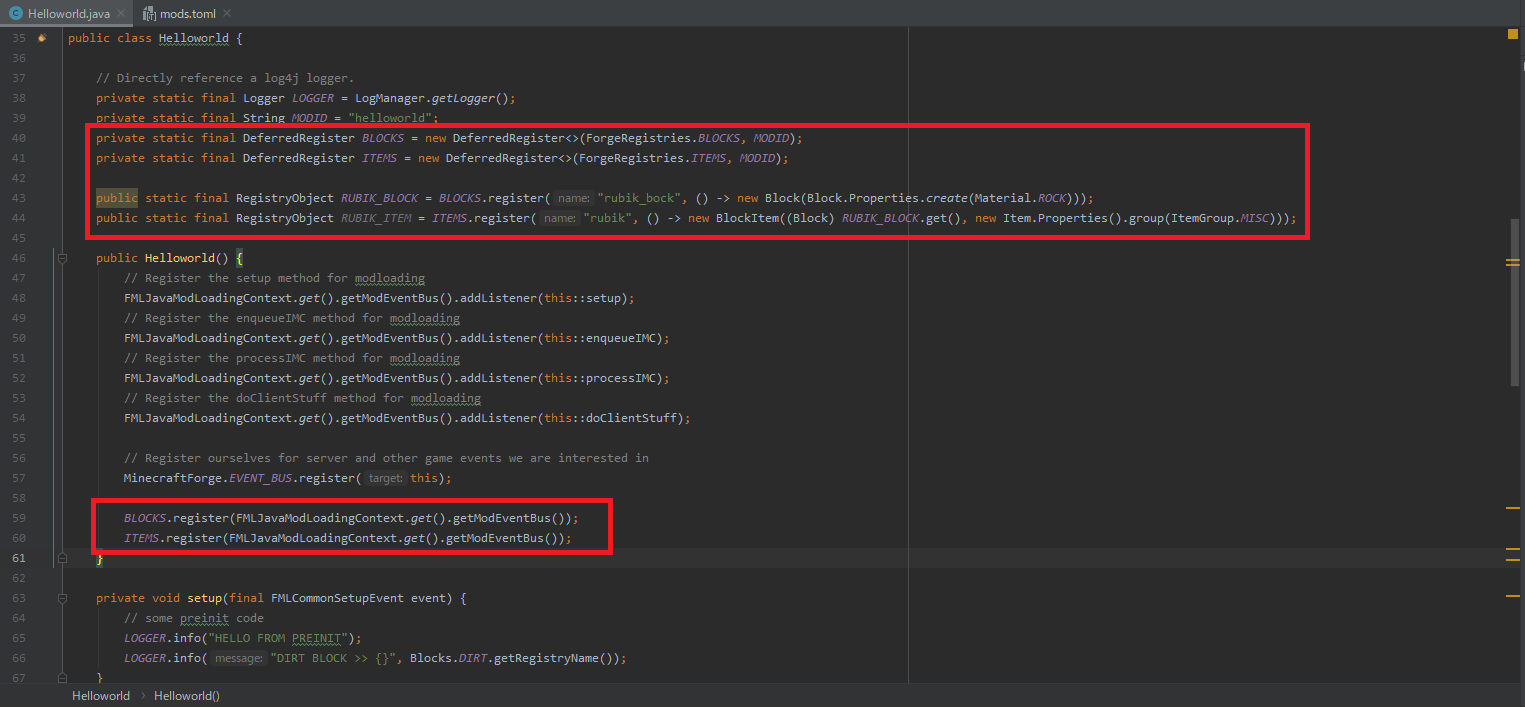The image size is (1525, 707).
Task: Click the gutter icon on line 35
Action: [x=42, y=38]
